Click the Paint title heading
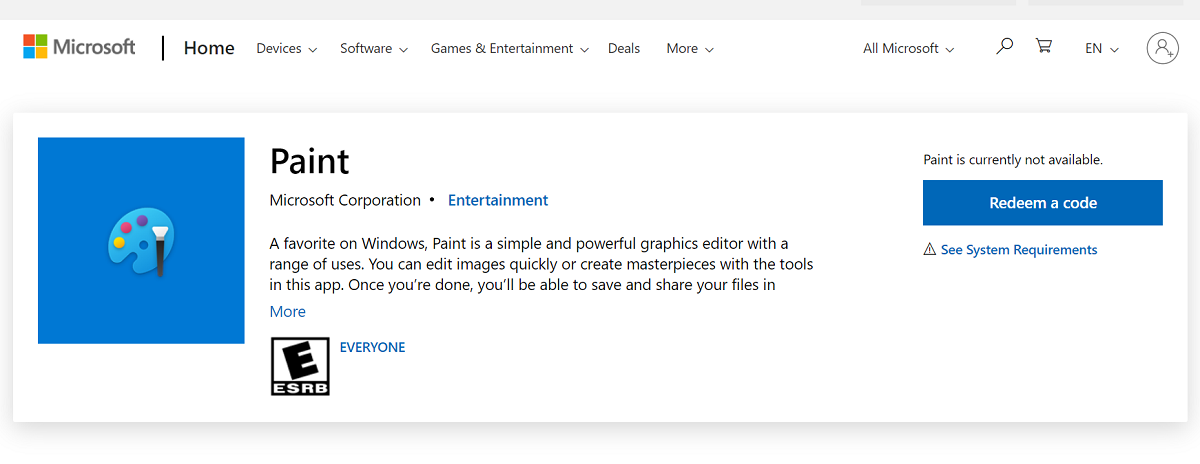 [310, 161]
